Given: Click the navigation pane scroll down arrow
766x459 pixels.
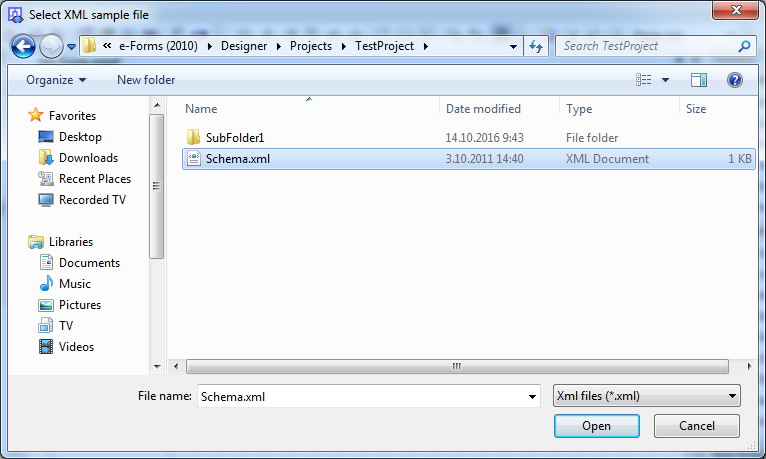Looking at the screenshot, I should [157, 367].
